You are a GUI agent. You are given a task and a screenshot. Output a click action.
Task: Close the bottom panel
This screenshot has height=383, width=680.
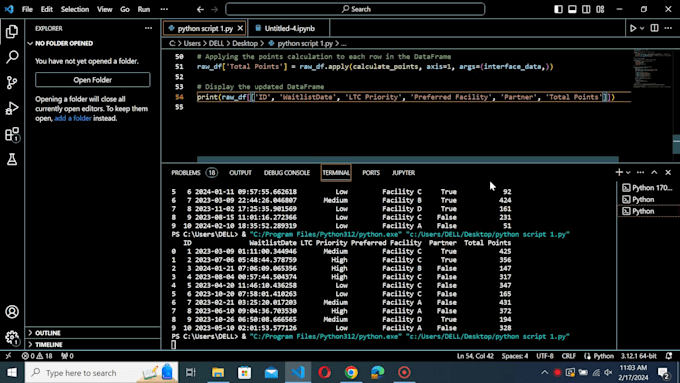(x=668, y=172)
